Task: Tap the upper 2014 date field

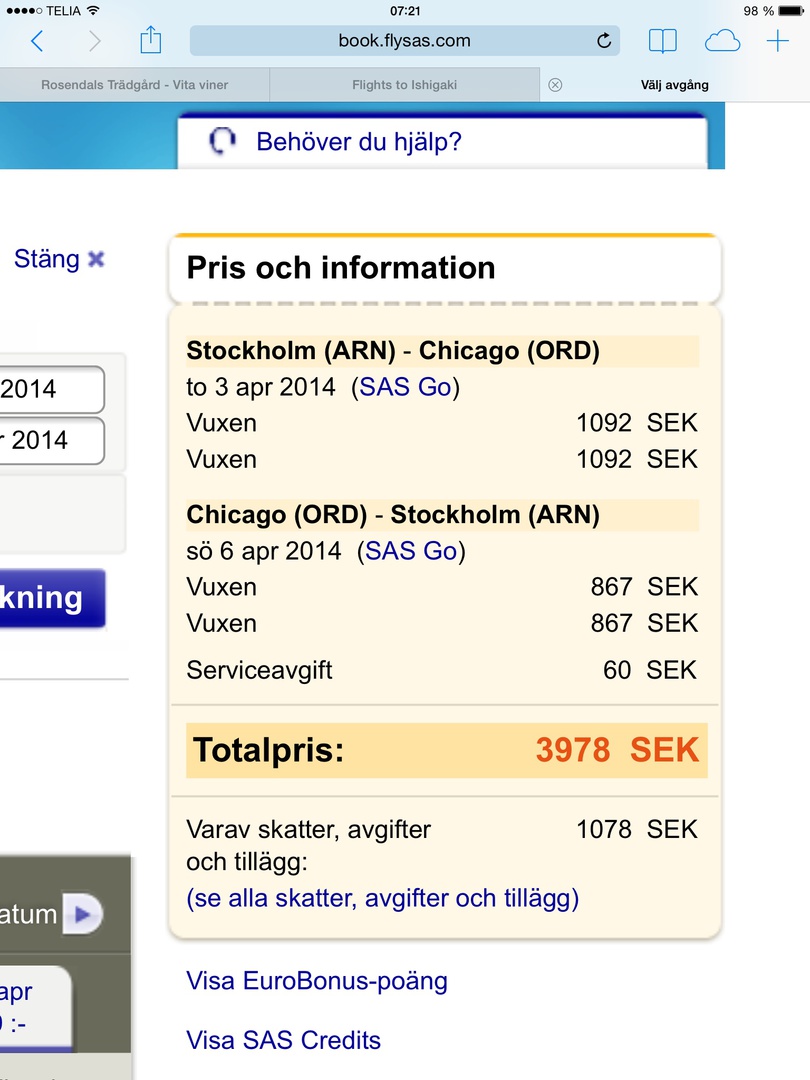Action: (x=50, y=389)
